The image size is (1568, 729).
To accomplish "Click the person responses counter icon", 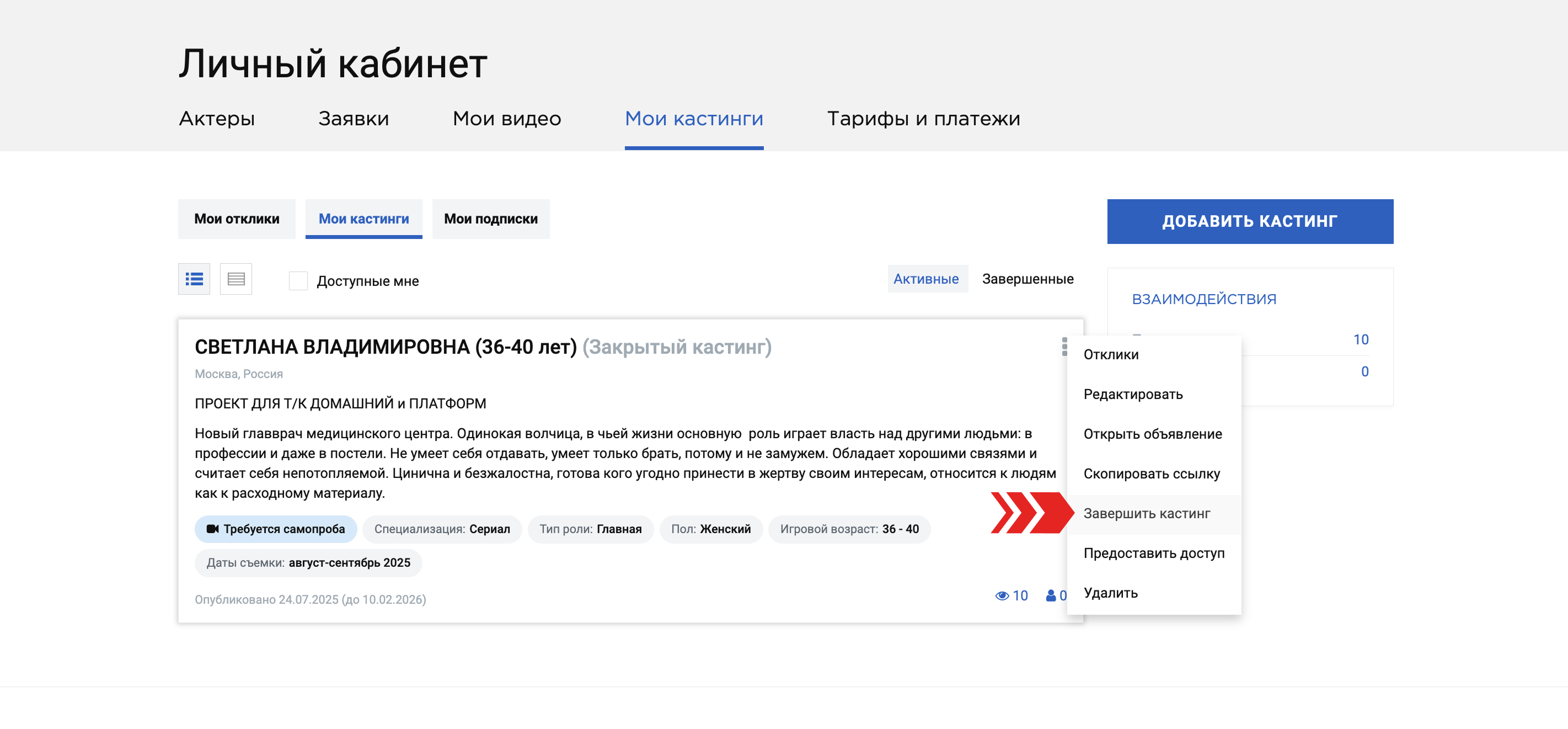I will pos(1051,595).
